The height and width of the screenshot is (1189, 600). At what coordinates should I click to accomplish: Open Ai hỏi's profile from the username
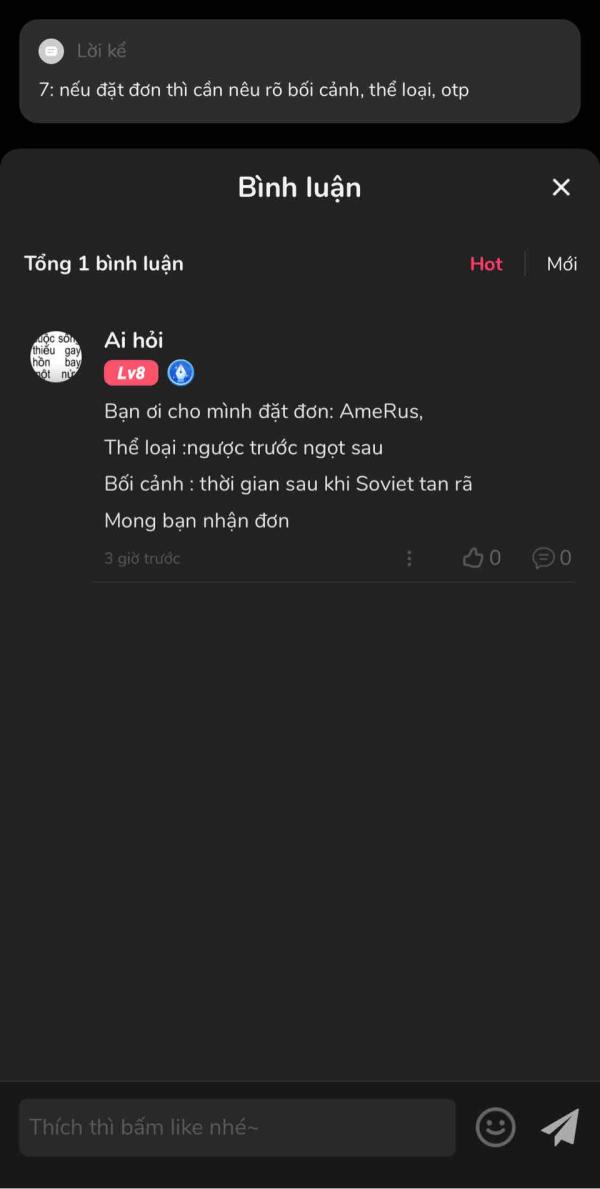pyautogui.click(x=128, y=340)
